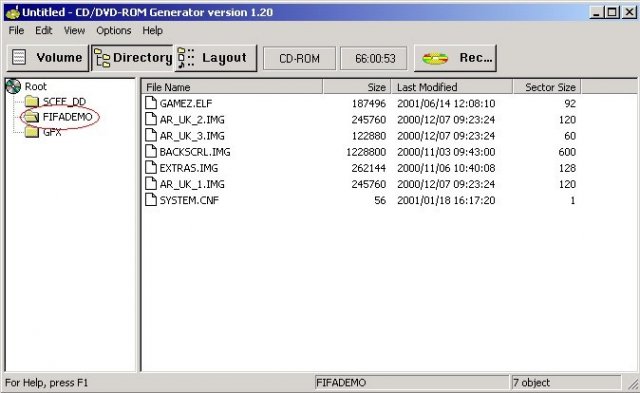Click the SYSTEM.CNF size value 56

coord(380,200)
